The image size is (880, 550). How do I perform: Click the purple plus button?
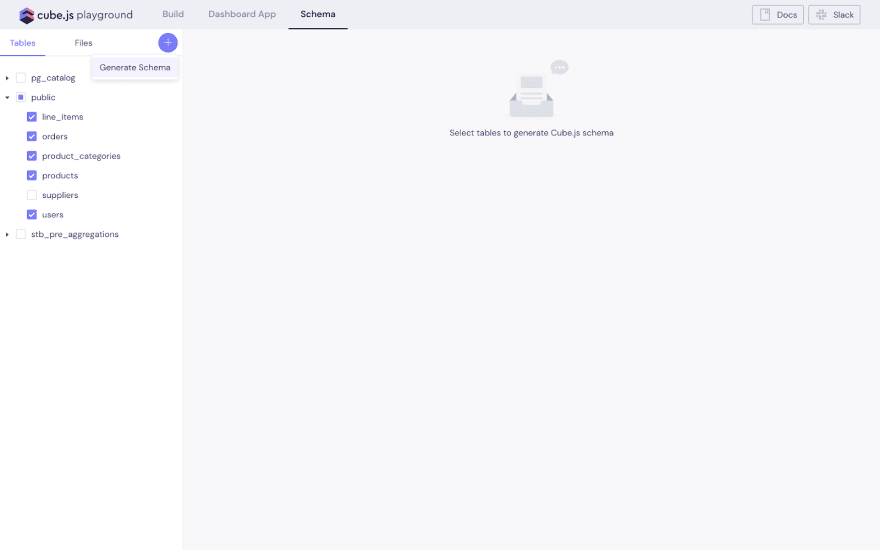point(168,43)
